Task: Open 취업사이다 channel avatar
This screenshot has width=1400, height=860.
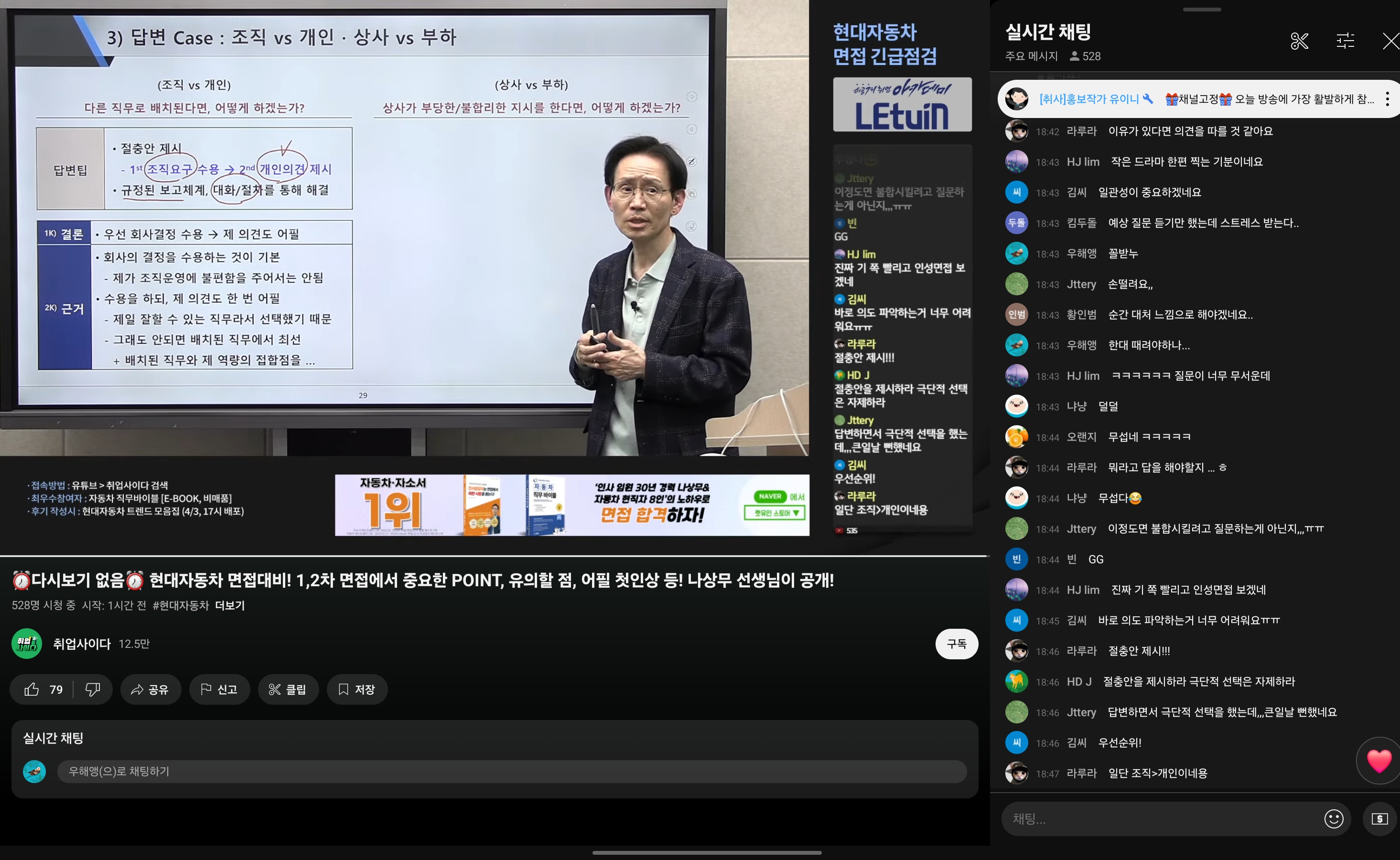Action: [27, 643]
